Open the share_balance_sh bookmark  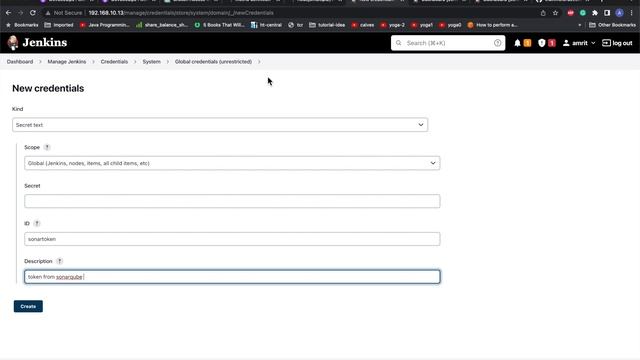(x=162, y=25)
